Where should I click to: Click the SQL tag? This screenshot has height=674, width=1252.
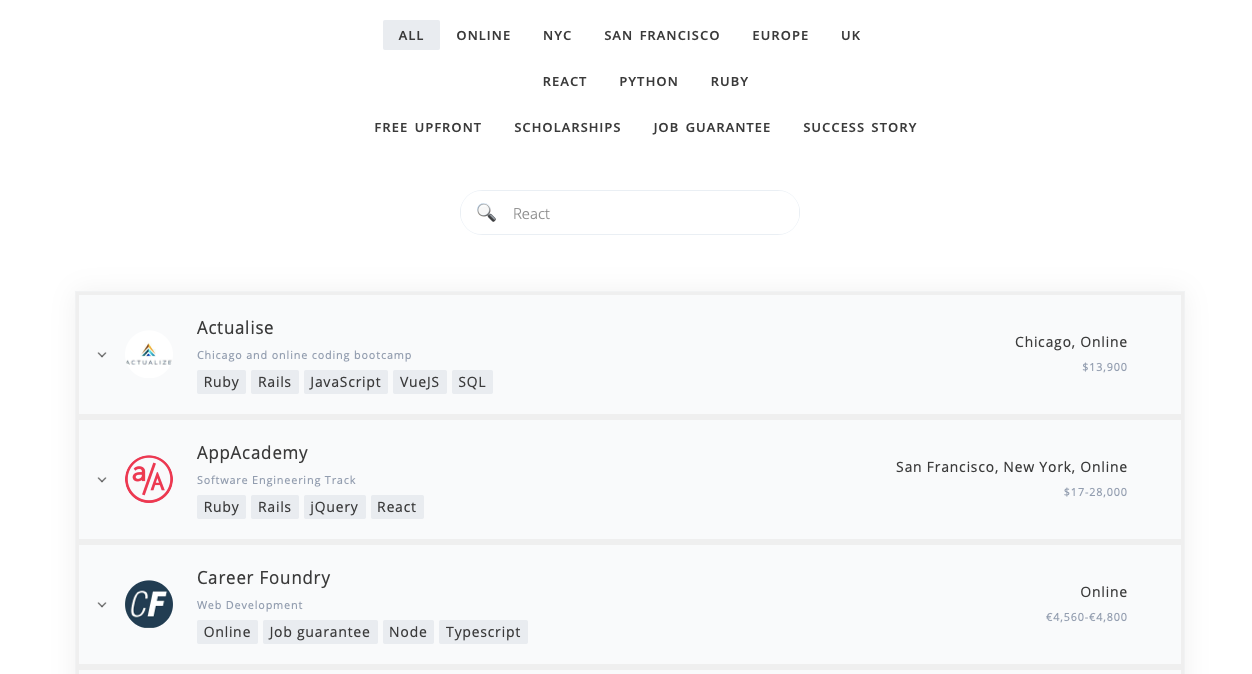(472, 382)
